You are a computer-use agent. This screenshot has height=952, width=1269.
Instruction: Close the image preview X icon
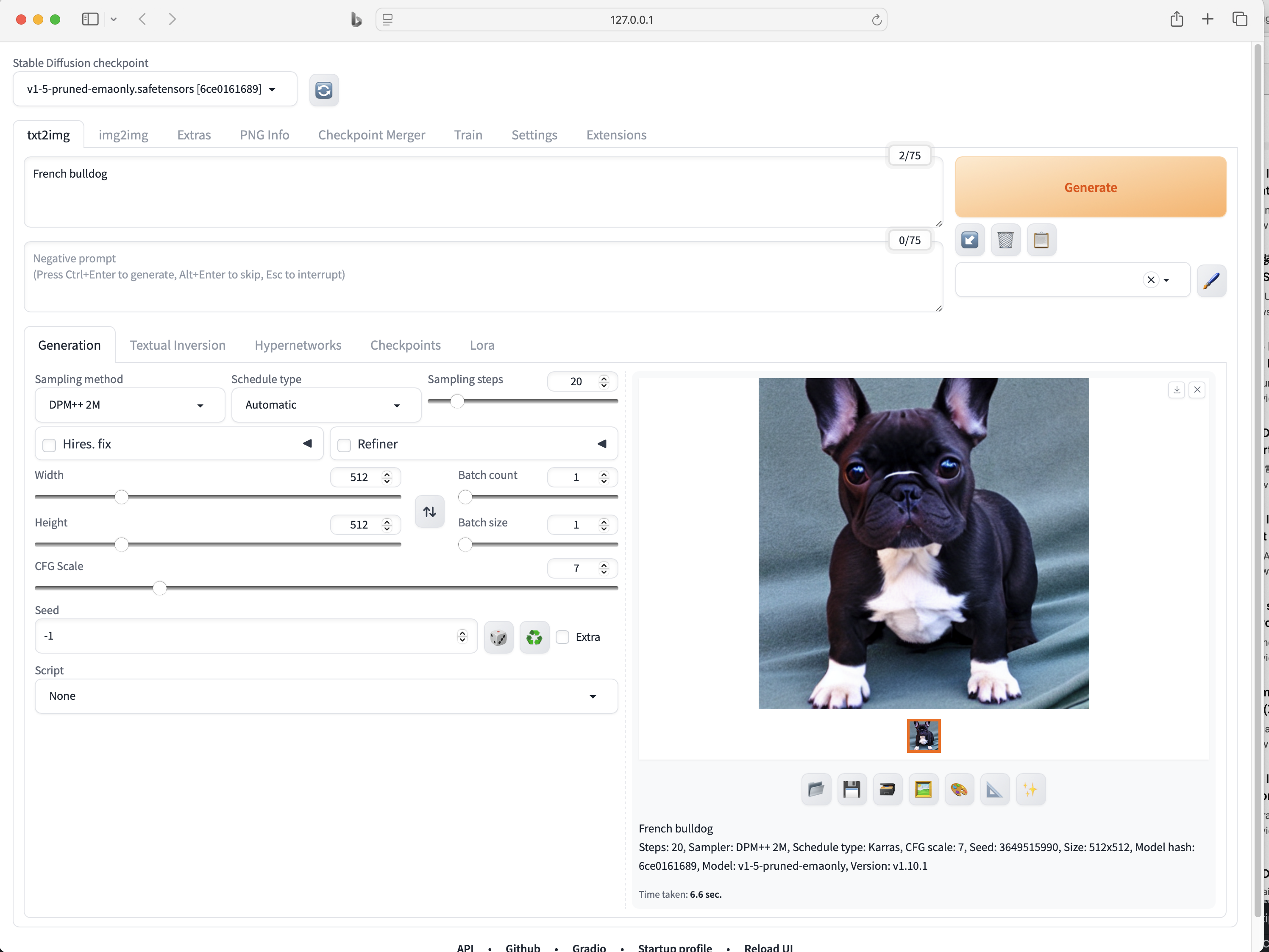[1197, 390]
